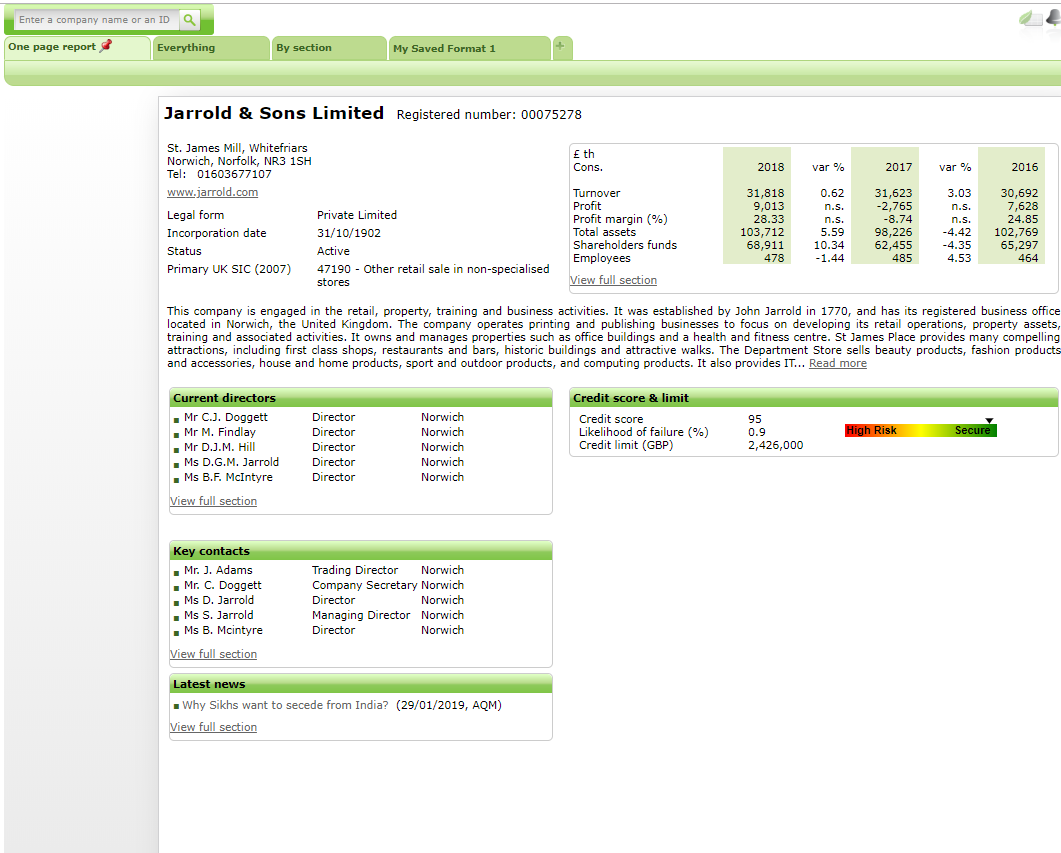Click the Credit limit value 2,426,000
Viewport: 1061px width, 853px height.
pyautogui.click(x=775, y=445)
